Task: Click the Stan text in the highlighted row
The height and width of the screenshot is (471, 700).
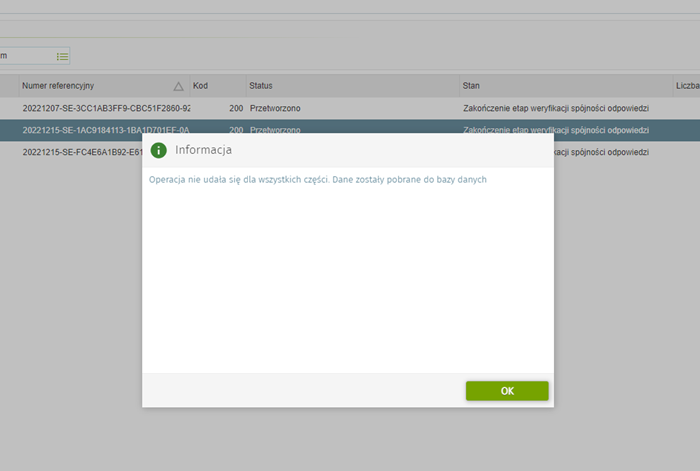Action: coord(556,130)
